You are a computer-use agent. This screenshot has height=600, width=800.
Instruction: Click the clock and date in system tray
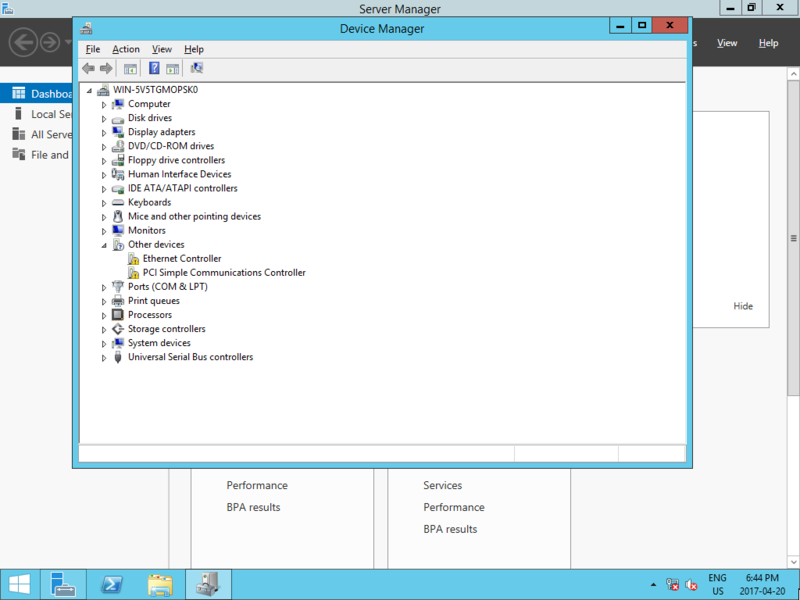763,584
